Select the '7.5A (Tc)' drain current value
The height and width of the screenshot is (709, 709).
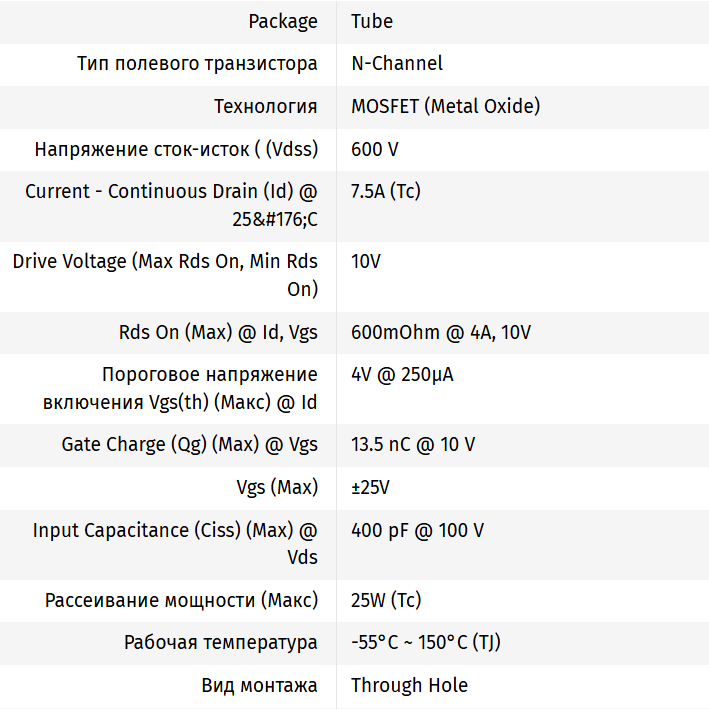(386, 191)
